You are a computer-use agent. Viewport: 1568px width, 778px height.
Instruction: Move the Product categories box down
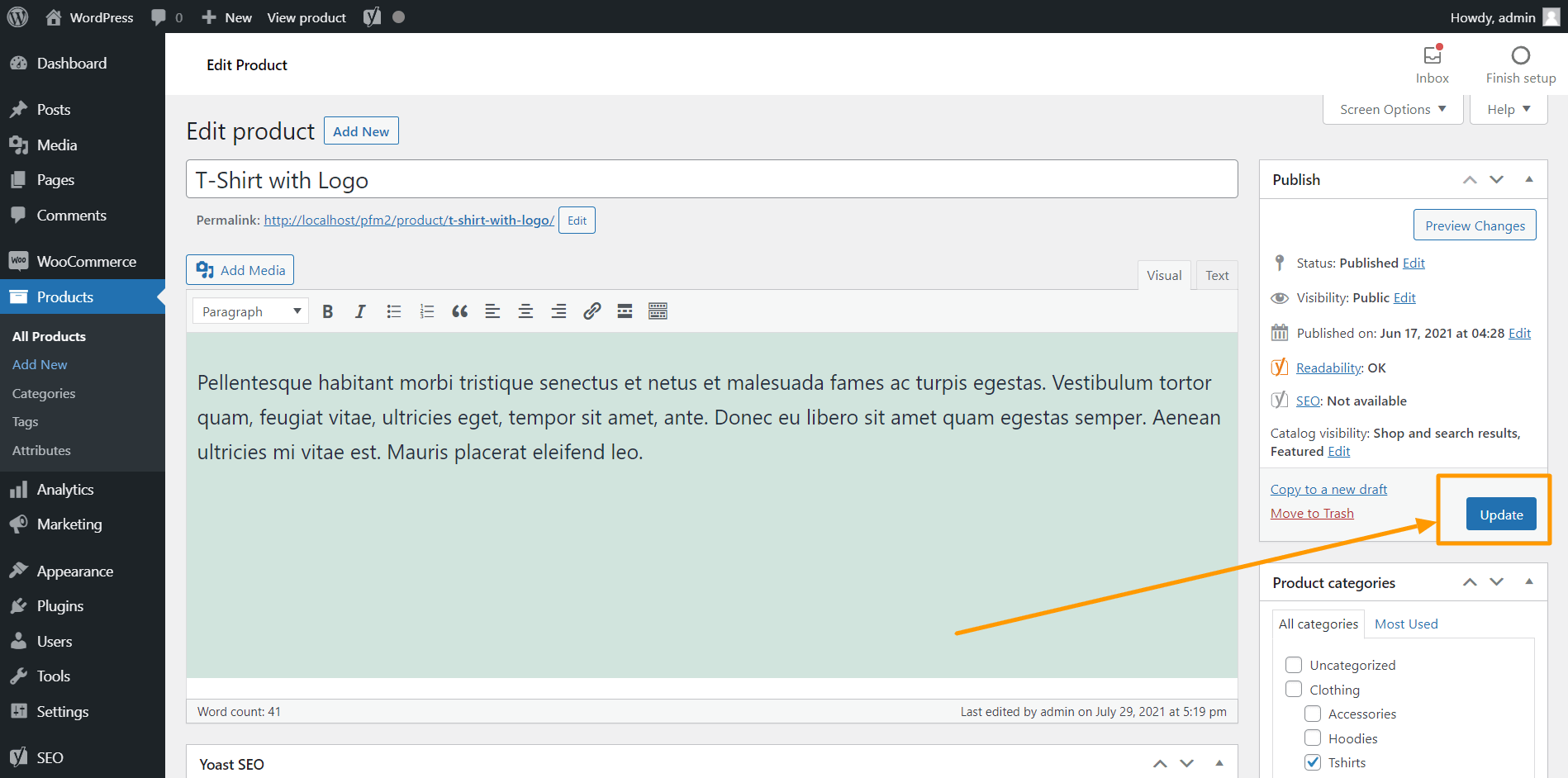(1496, 582)
